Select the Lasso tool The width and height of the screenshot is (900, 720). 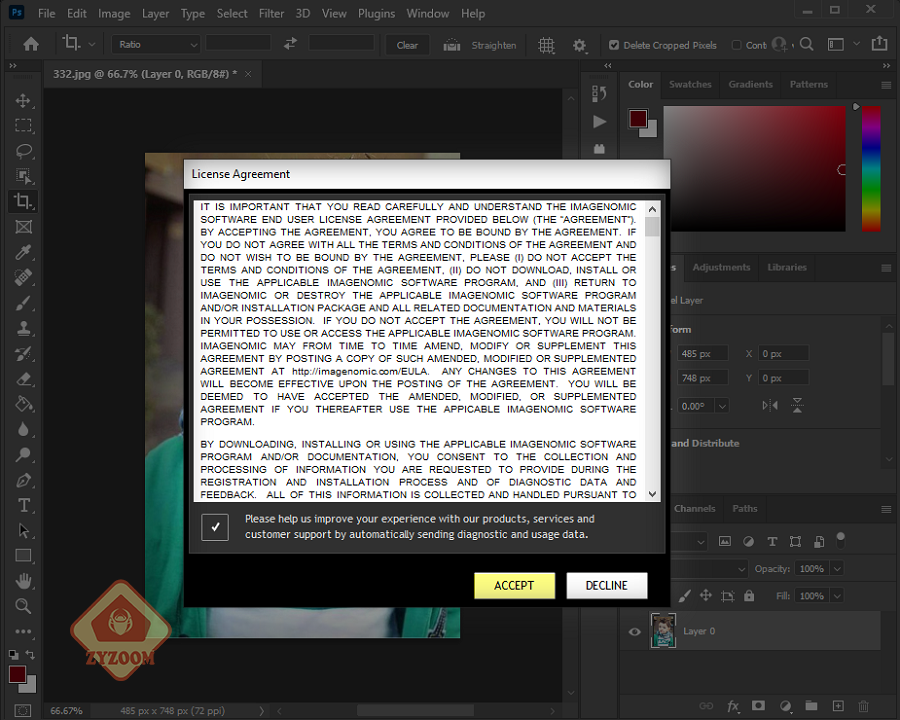point(23,151)
